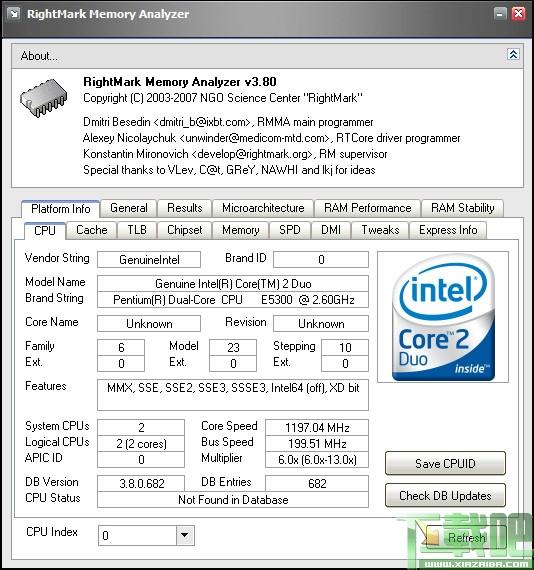This screenshot has height=570, width=534.
Task: Click Core Speed value 1197.04 MHz
Action: [x=317, y=428]
